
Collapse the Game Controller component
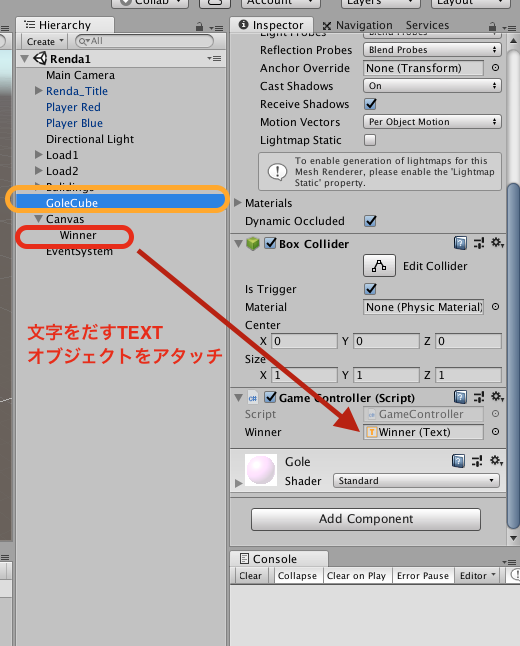click(238, 398)
